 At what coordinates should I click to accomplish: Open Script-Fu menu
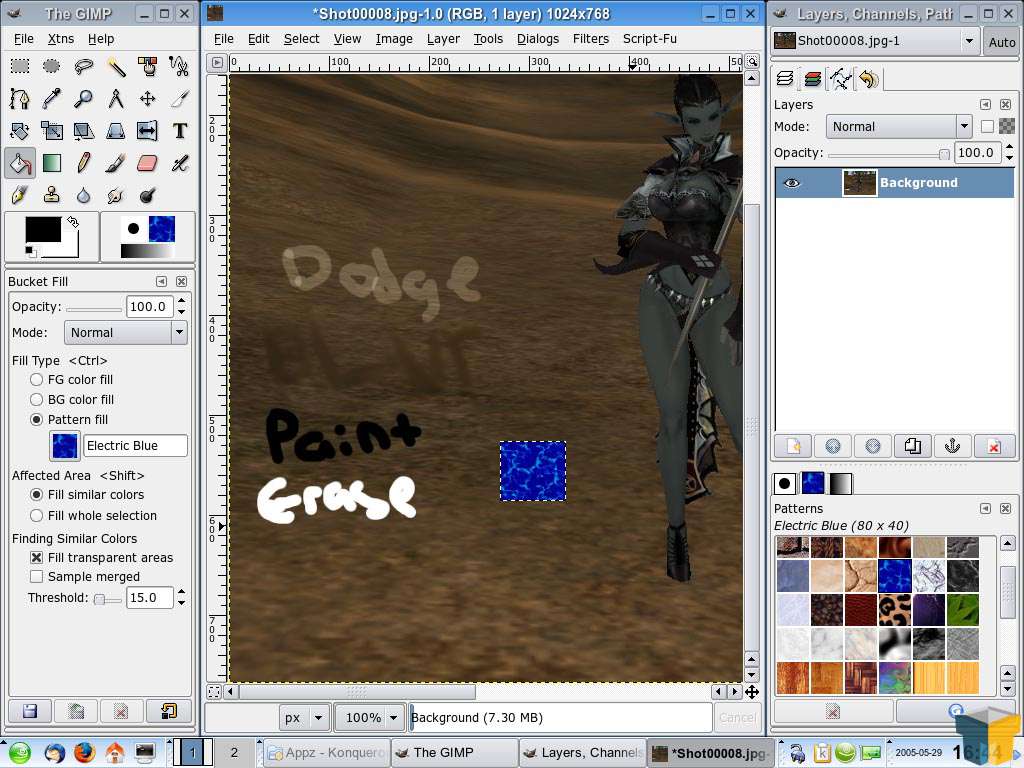(x=650, y=39)
